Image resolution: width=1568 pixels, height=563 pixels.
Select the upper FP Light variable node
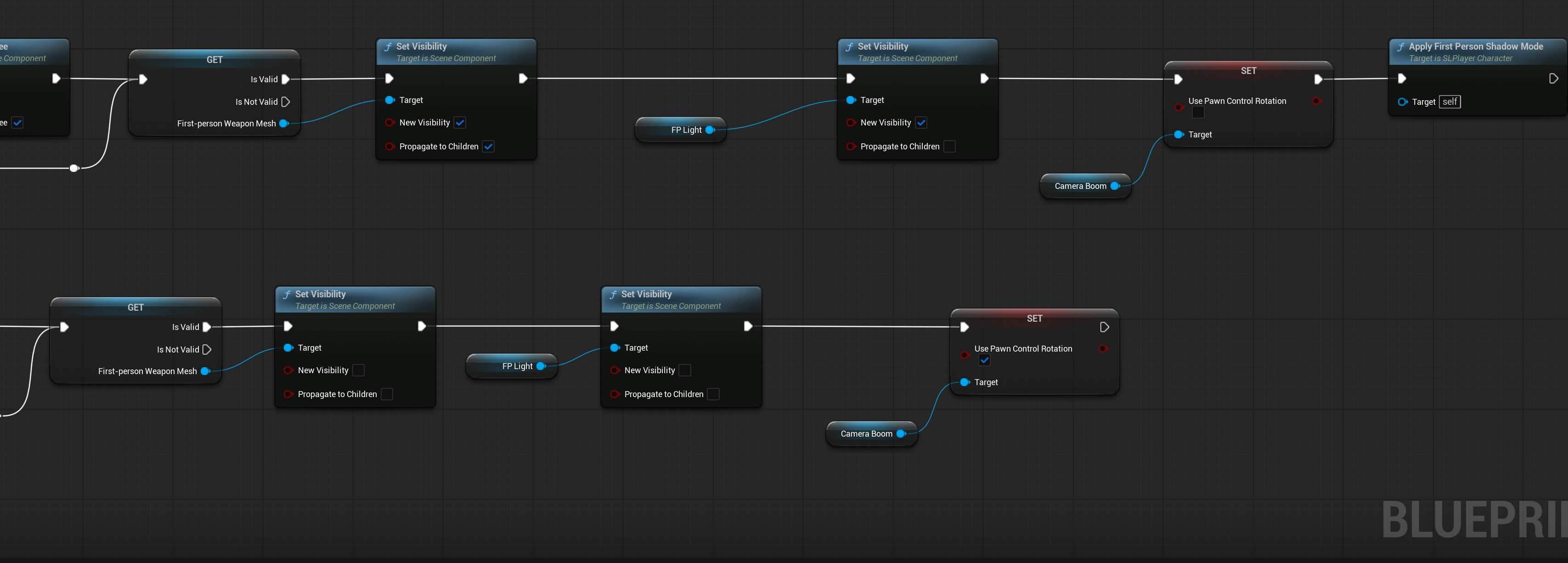681,130
